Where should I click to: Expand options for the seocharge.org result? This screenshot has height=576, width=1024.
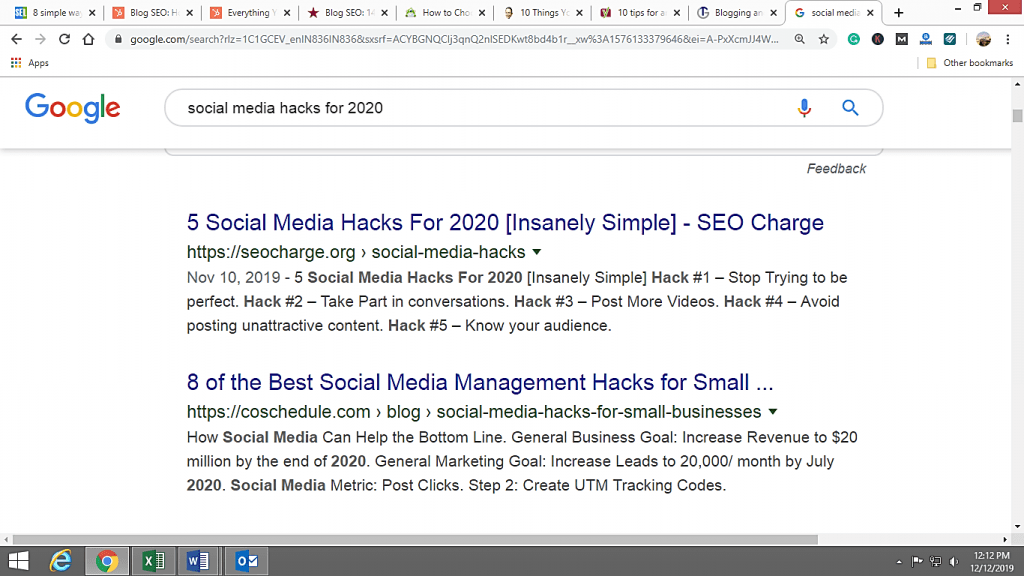(537, 252)
